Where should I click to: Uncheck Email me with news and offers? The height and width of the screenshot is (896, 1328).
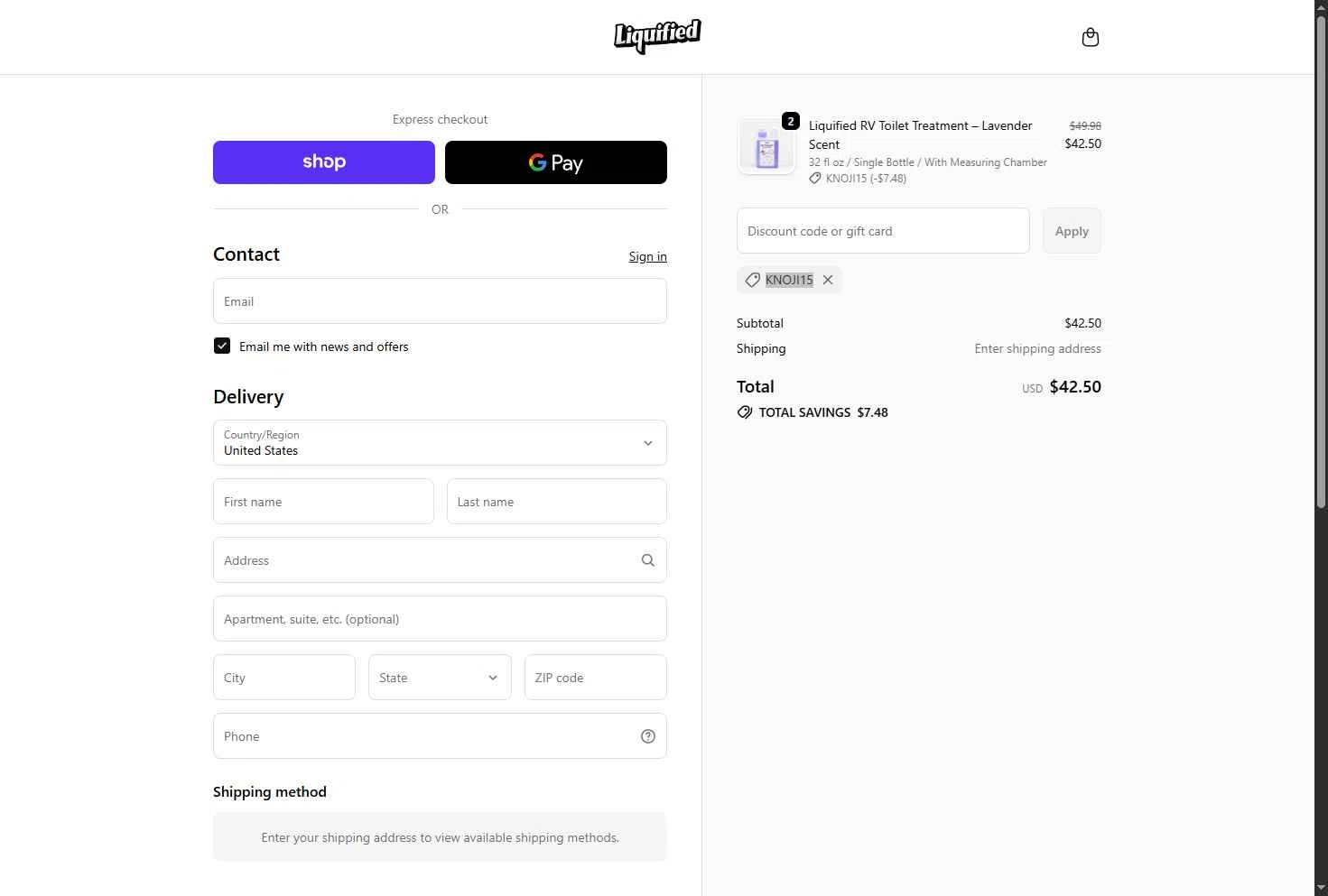click(222, 346)
